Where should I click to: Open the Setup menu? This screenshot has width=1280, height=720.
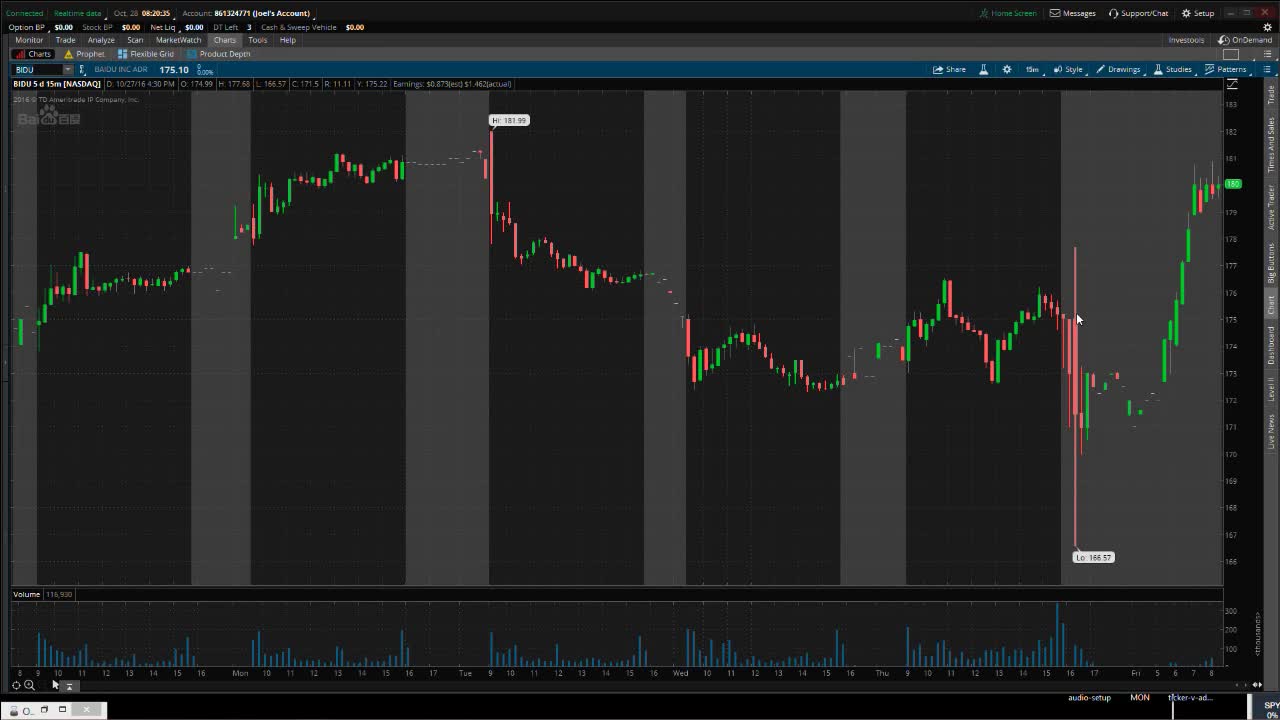(1198, 13)
